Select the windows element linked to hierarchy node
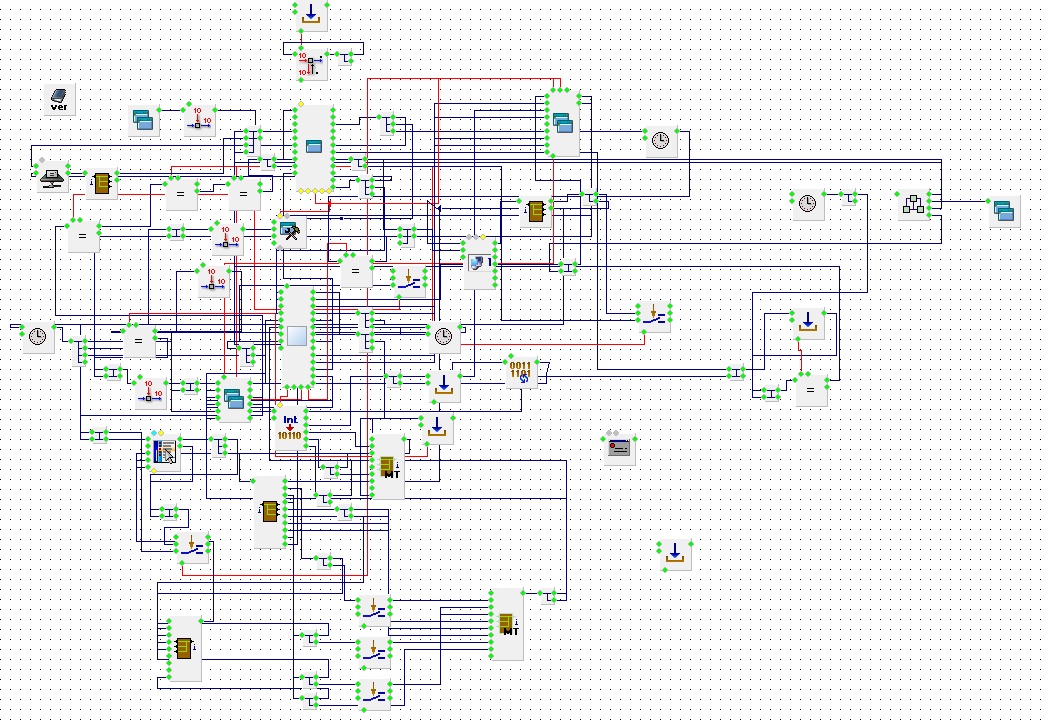The image size is (1047, 728). tap(1004, 211)
